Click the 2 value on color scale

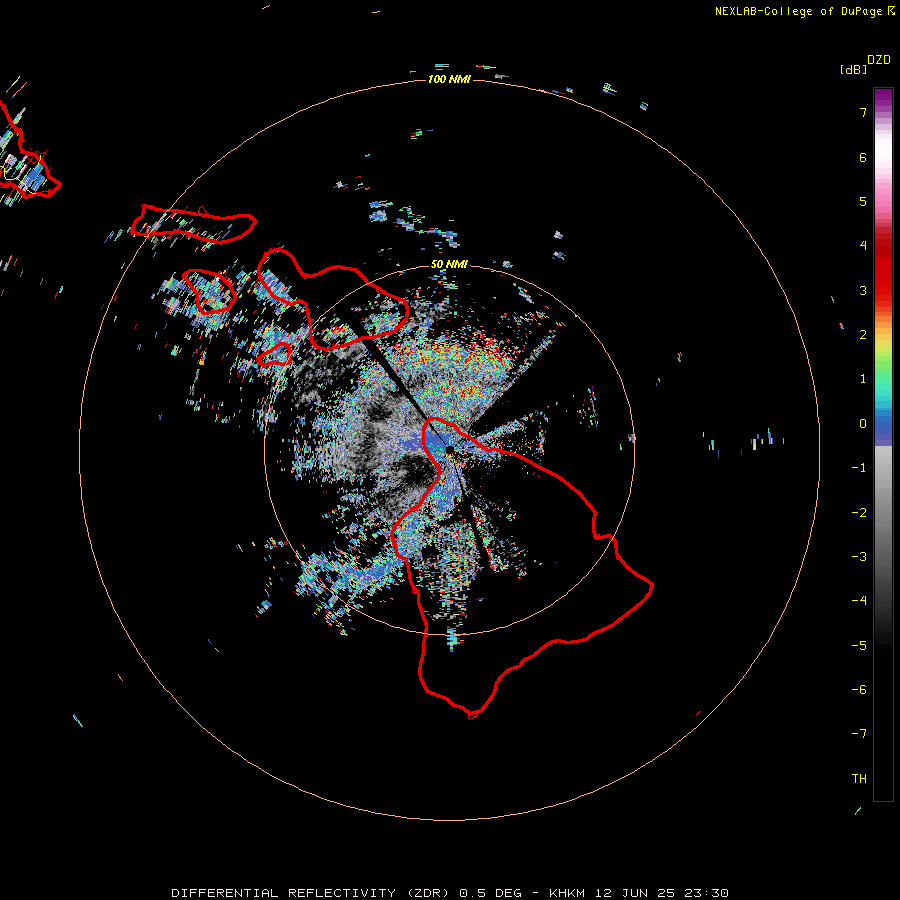863,335
